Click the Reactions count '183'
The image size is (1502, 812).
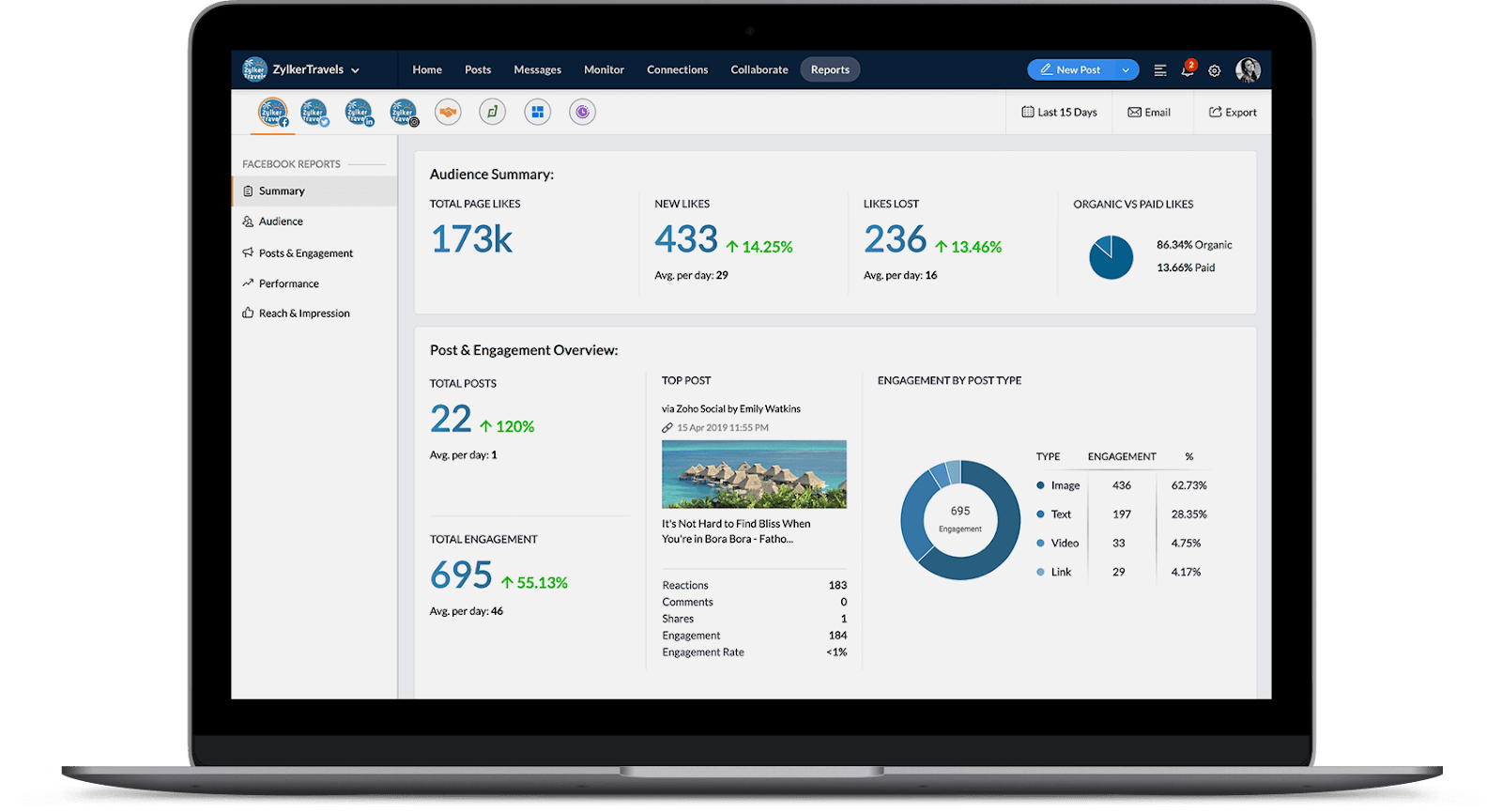[x=837, y=585]
